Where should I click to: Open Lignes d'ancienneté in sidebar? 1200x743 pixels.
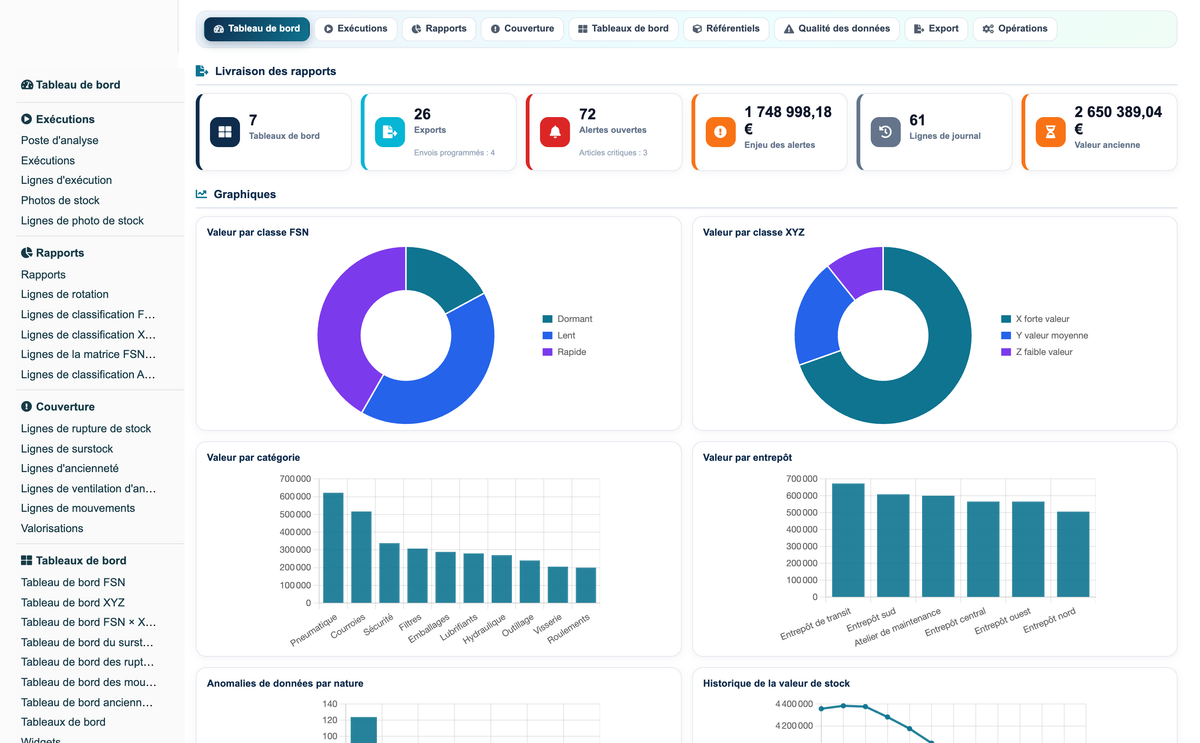(x=70, y=469)
